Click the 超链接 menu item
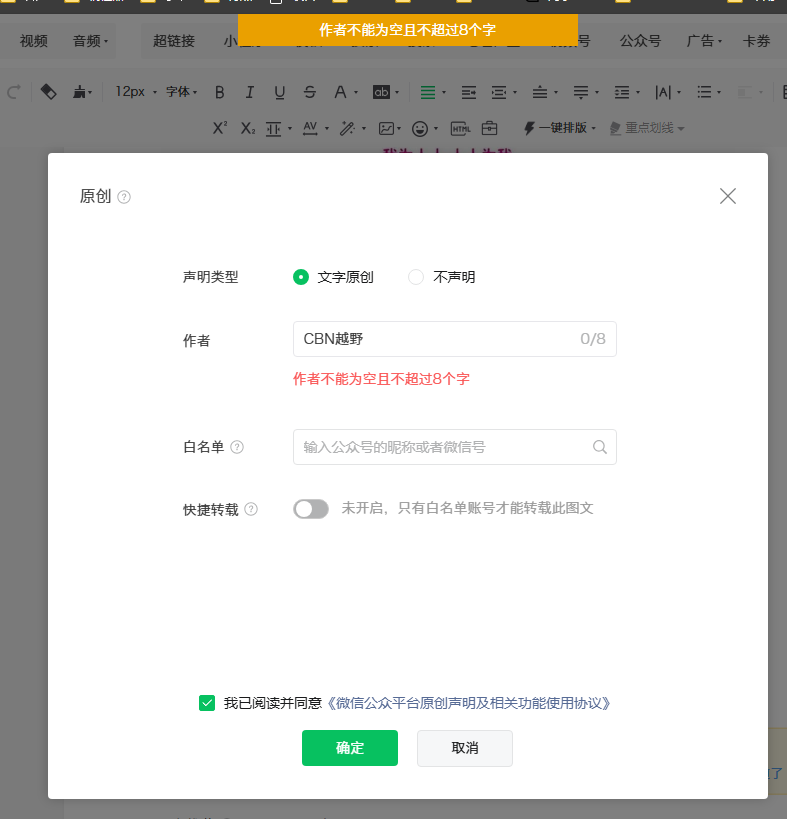 pos(174,41)
